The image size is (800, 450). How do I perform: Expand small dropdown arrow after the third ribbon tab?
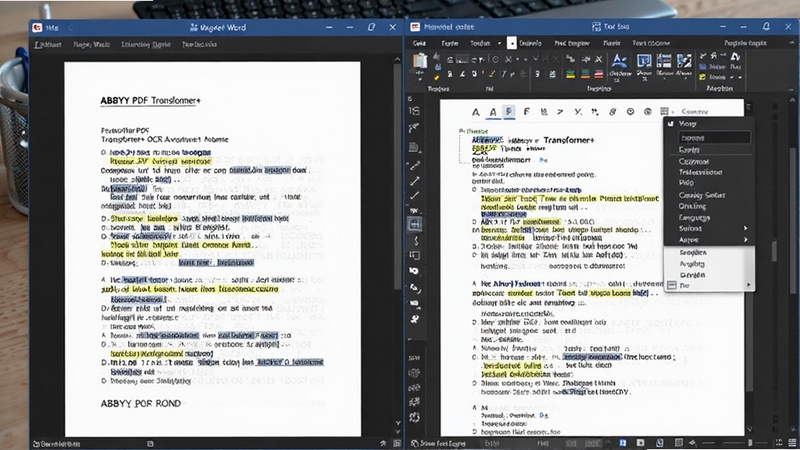pos(499,43)
